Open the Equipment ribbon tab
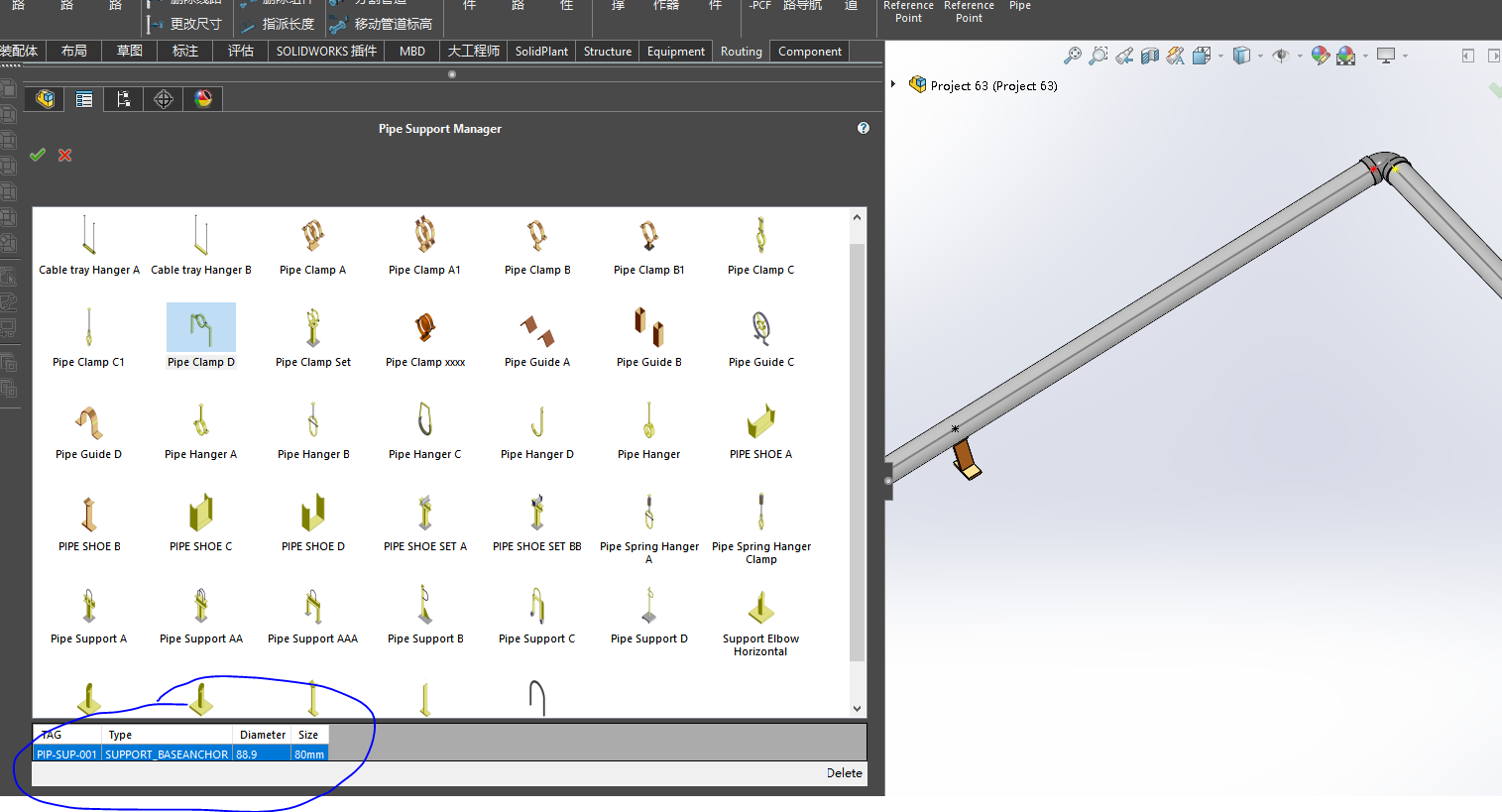The image size is (1502, 812). (x=676, y=52)
